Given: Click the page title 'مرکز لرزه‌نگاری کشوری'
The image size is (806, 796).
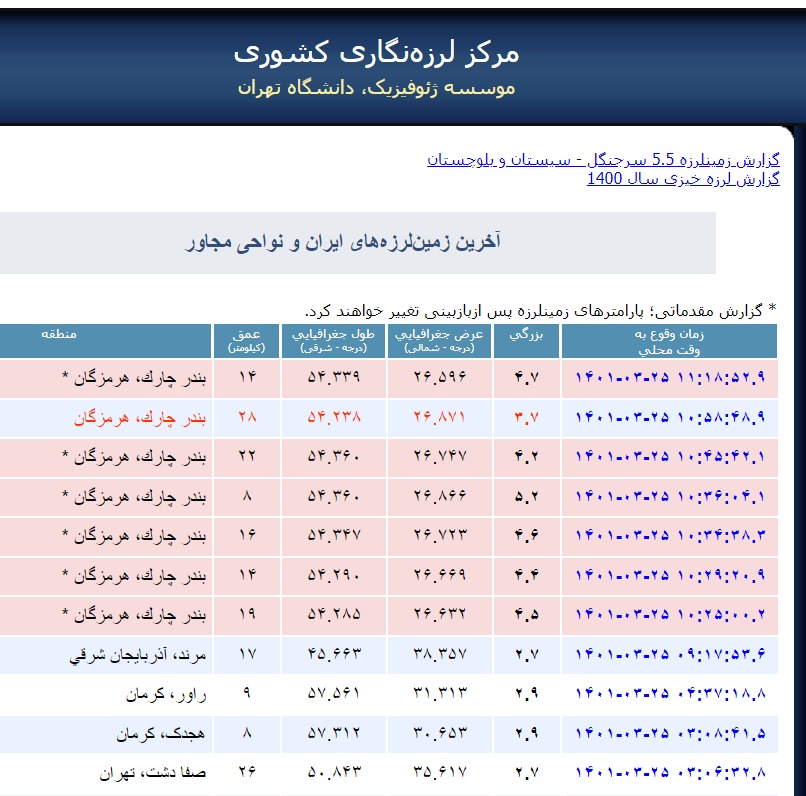Looking at the screenshot, I should coord(376,53).
